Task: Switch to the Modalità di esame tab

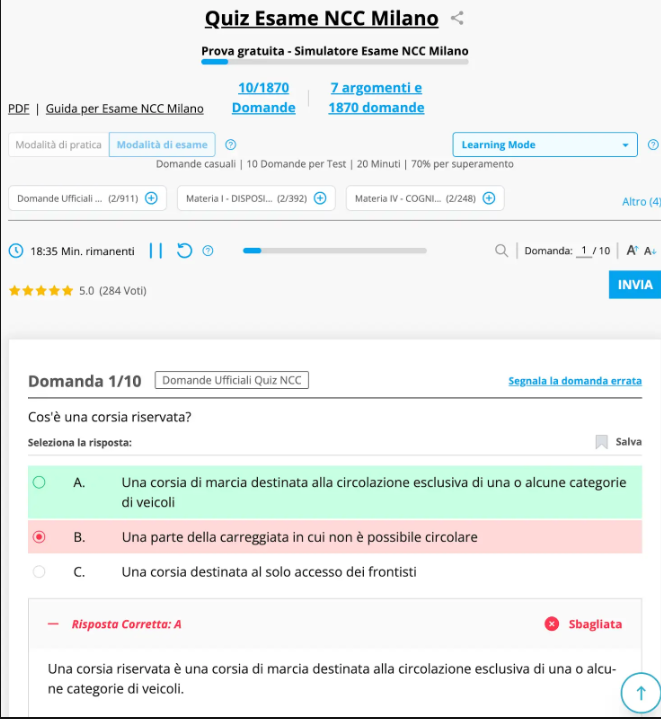Action: 162,145
